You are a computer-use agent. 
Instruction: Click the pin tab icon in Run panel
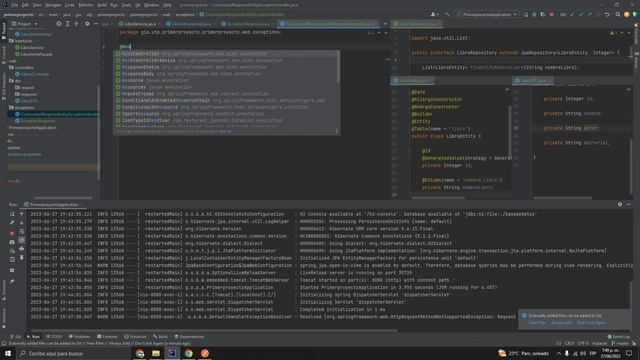tap(12, 281)
